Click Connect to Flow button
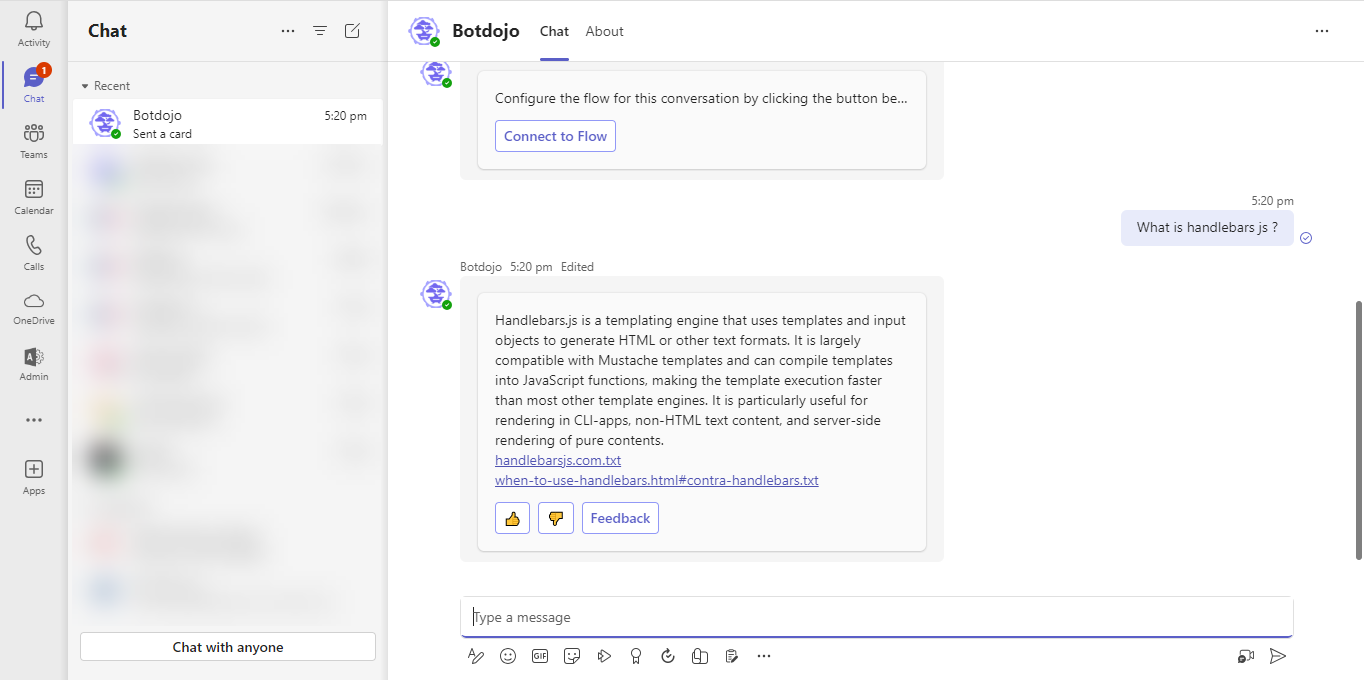The image size is (1364, 680). pos(555,136)
